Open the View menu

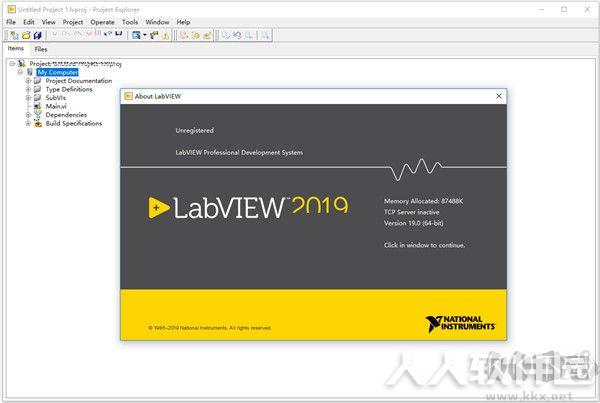49,22
